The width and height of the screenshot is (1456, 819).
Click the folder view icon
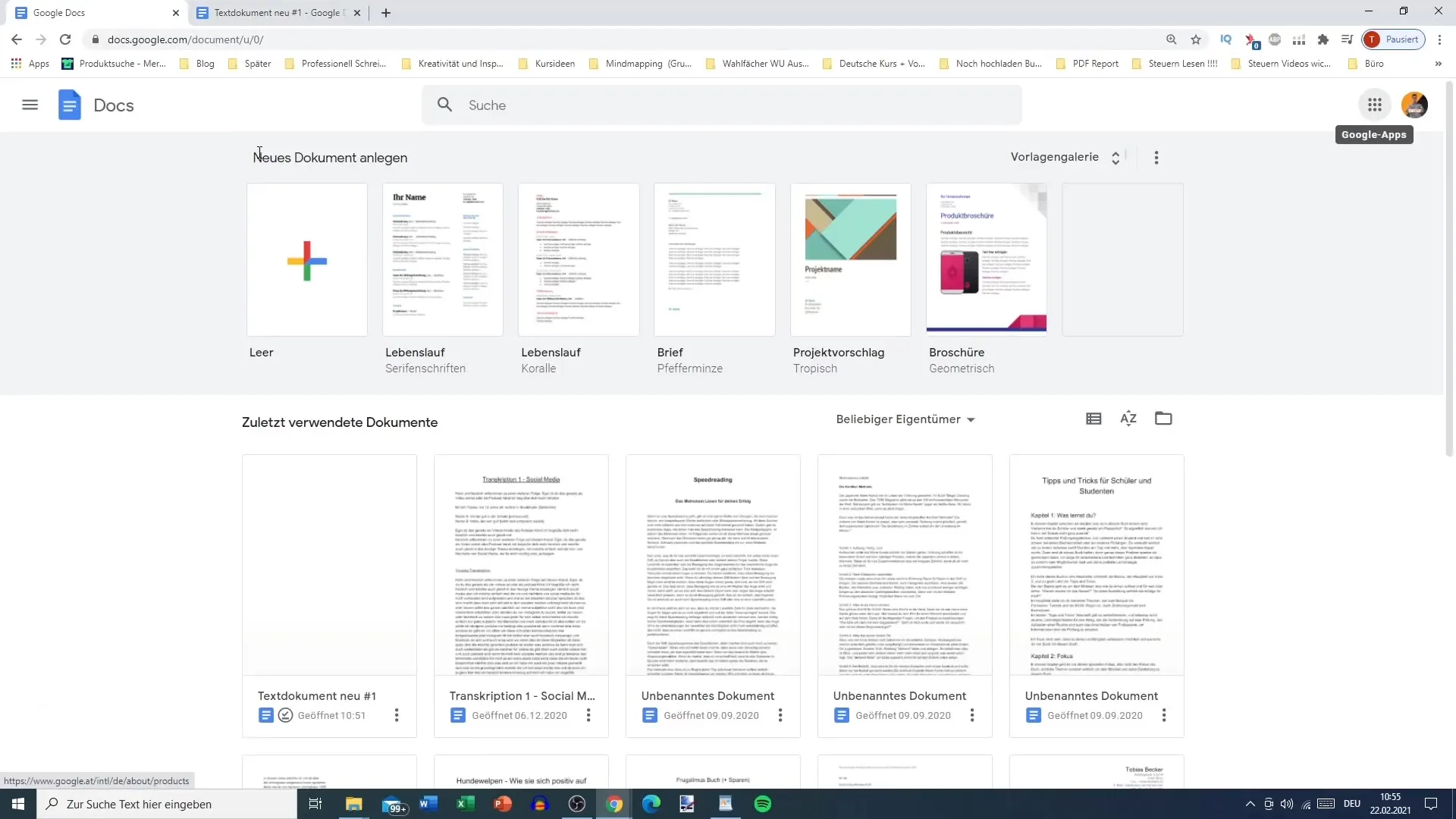click(x=1163, y=418)
